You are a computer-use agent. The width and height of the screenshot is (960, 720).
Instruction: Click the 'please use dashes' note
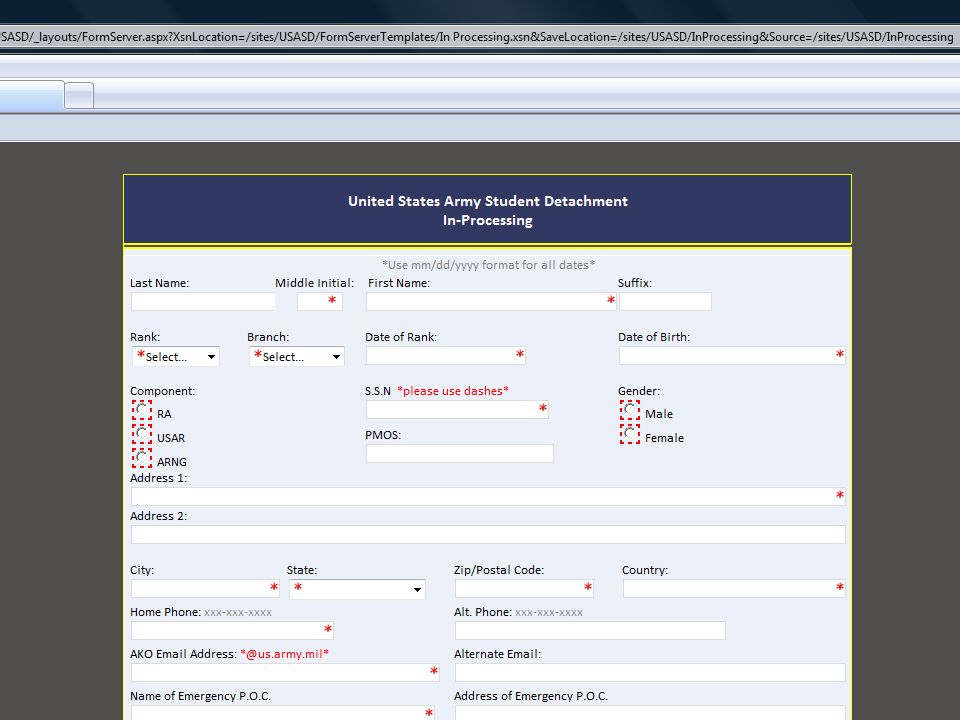pyautogui.click(x=453, y=391)
